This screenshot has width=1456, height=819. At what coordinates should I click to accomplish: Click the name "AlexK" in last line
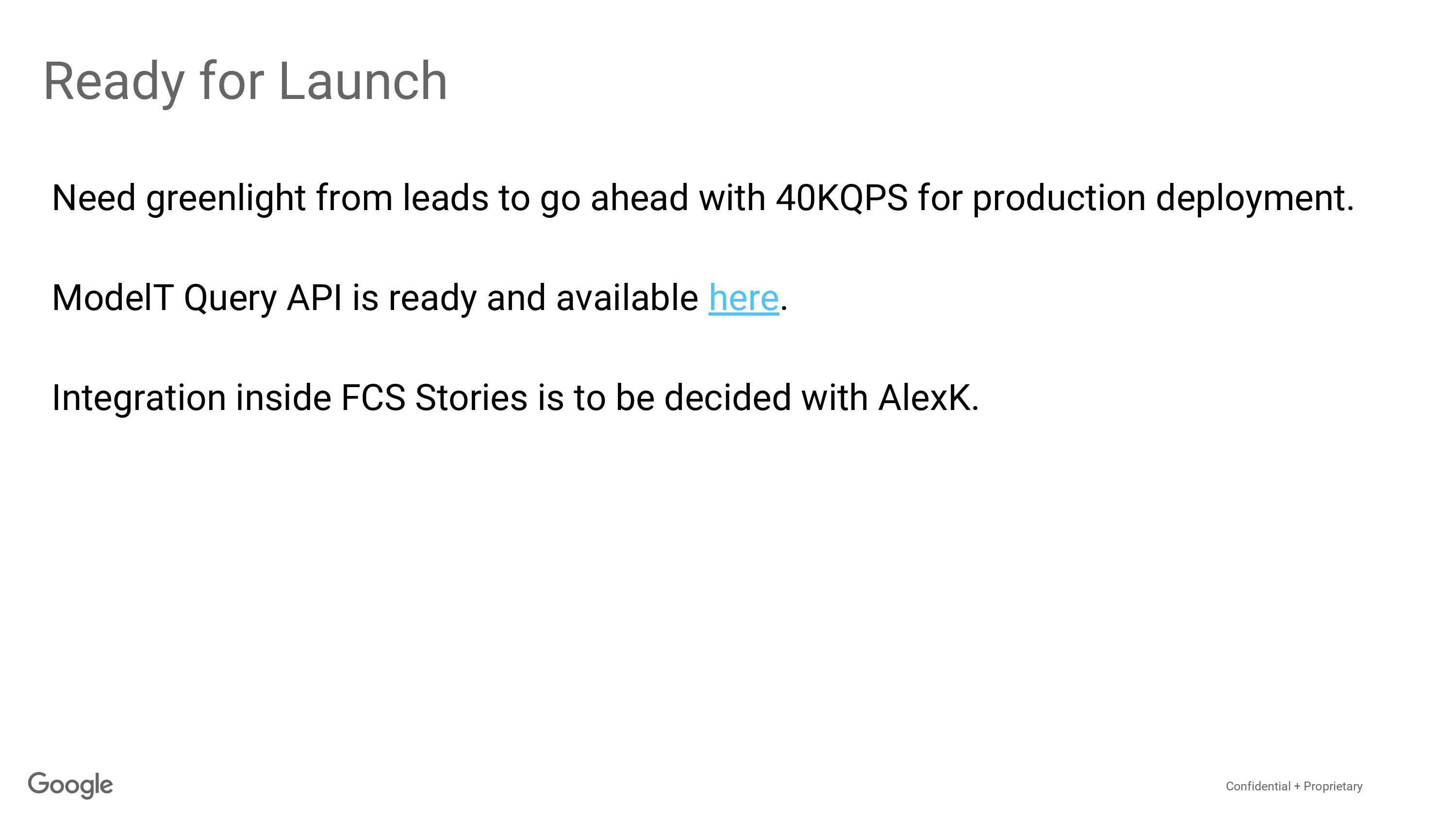click(x=924, y=397)
